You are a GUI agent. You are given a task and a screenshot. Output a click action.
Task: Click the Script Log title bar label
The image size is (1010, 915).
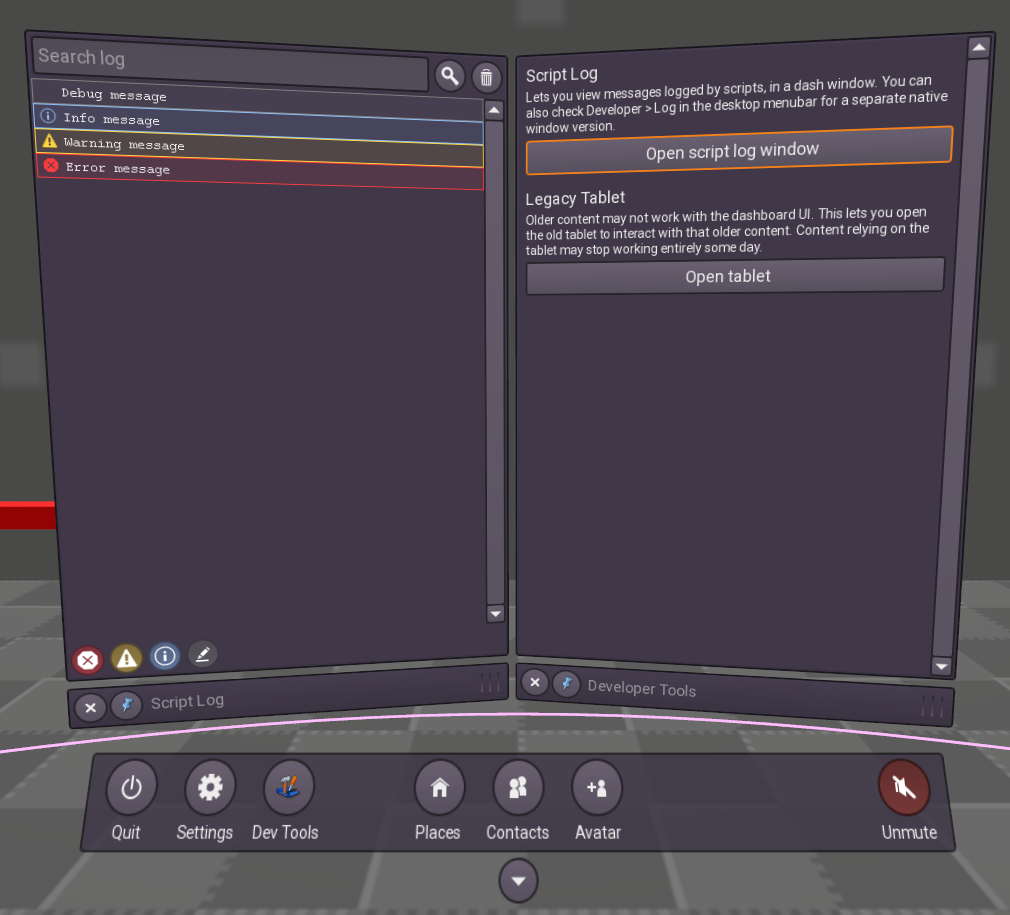(187, 701)
